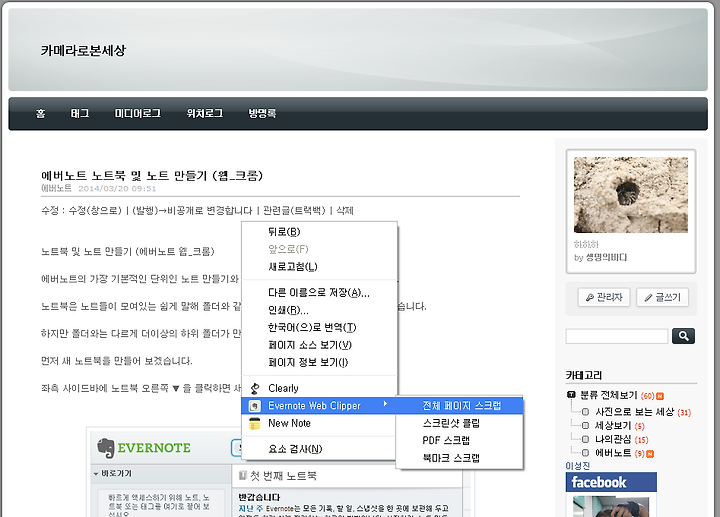Click the orange N badge beside 분류 전체보기
Screen dimensions: 720x517
(660, 396)
